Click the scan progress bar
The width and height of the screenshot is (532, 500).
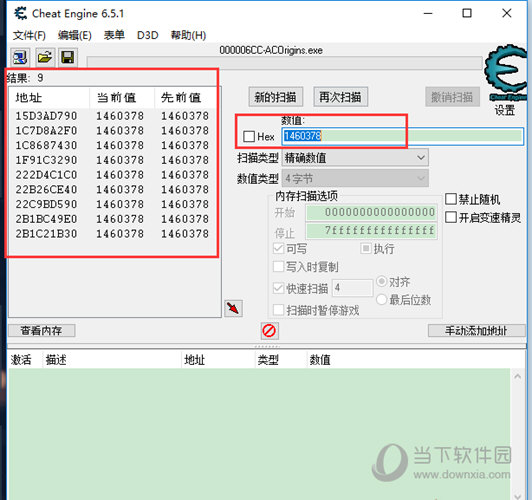pyautogui.click(x=285, y=62)
